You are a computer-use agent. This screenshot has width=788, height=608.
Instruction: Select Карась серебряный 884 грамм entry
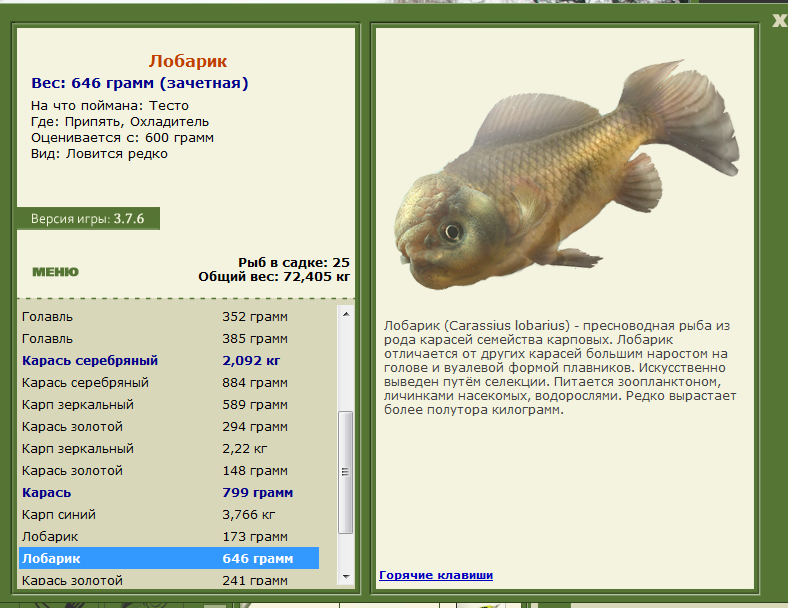169,383
